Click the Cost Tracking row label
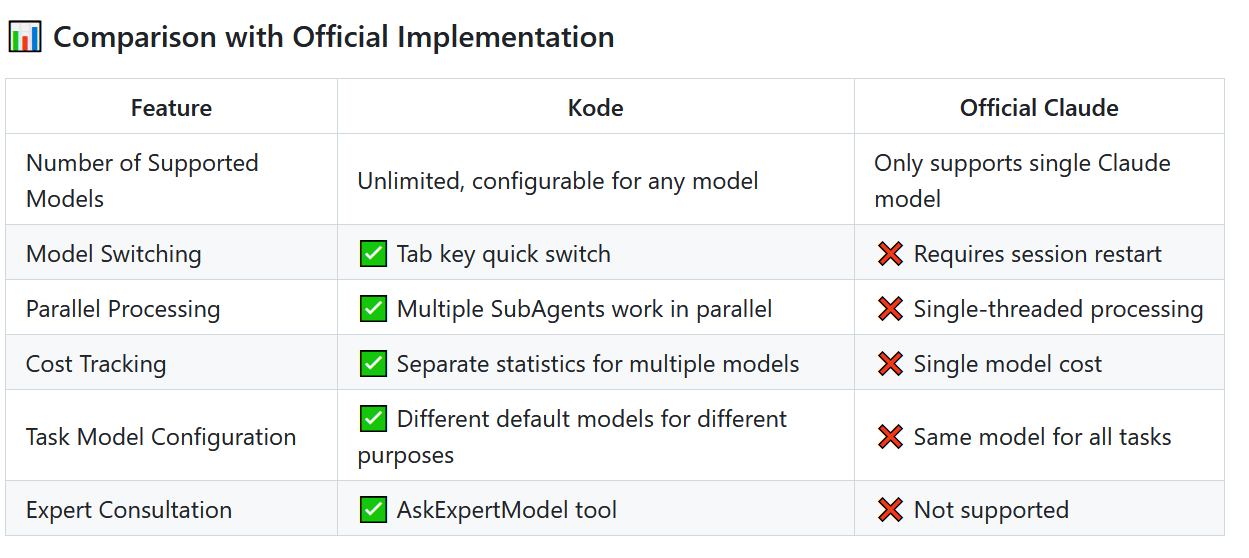1249x558 pixels. pyautogui.click(x=96, y=364)
